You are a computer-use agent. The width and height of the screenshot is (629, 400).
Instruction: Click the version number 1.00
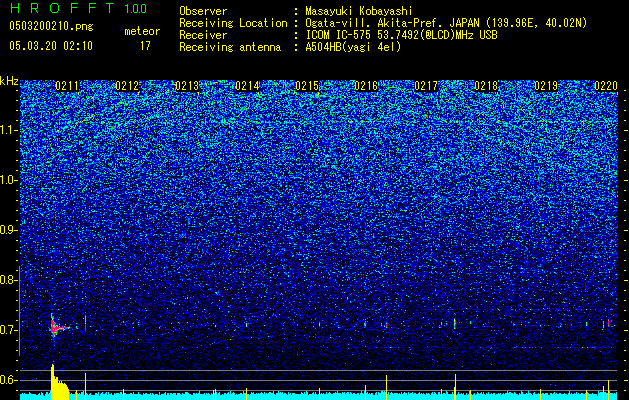135,9
